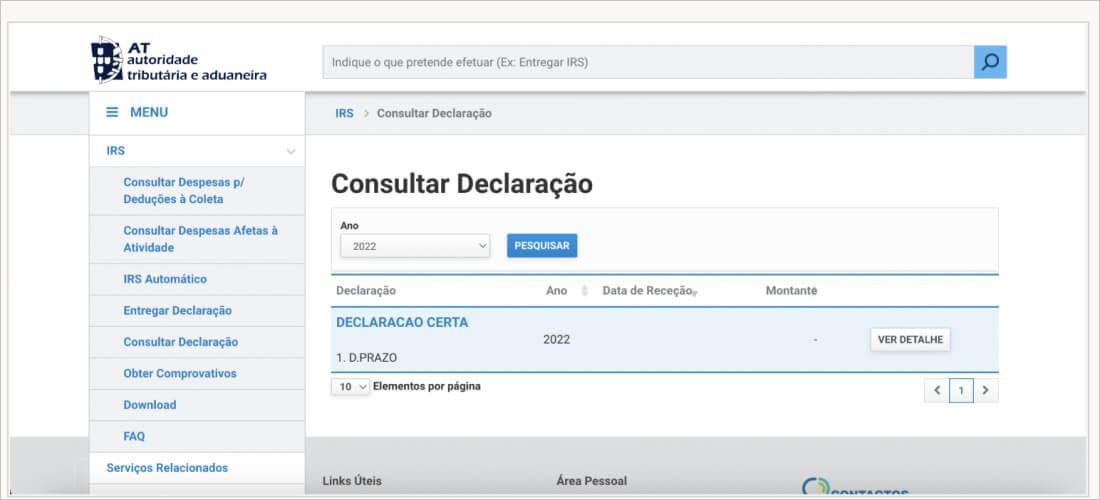1100x500 pixels.
Task: Open the DECLARACAO CERTA link
Action: pos(402,323)
